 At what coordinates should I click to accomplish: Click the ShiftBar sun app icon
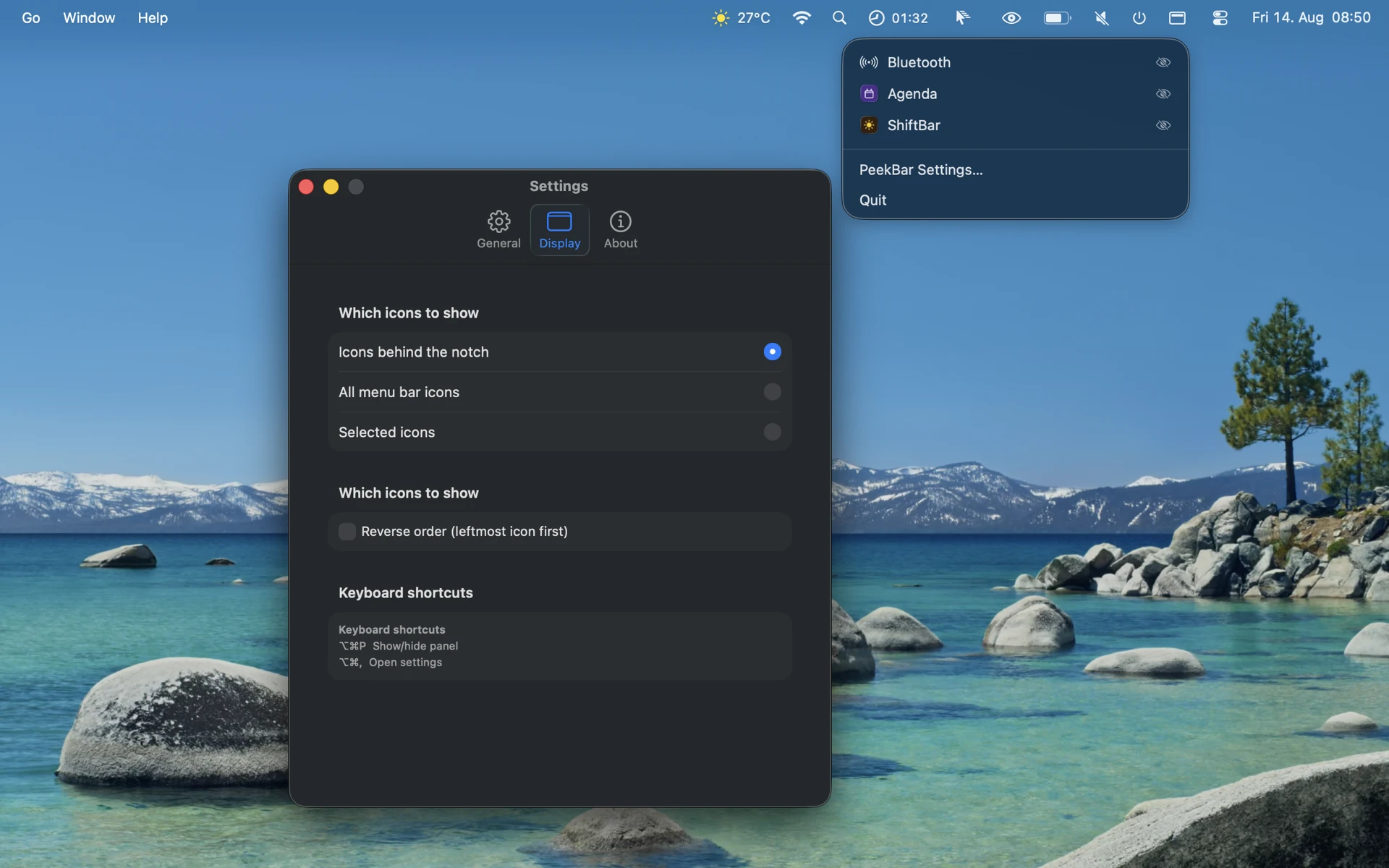(869, 125)
